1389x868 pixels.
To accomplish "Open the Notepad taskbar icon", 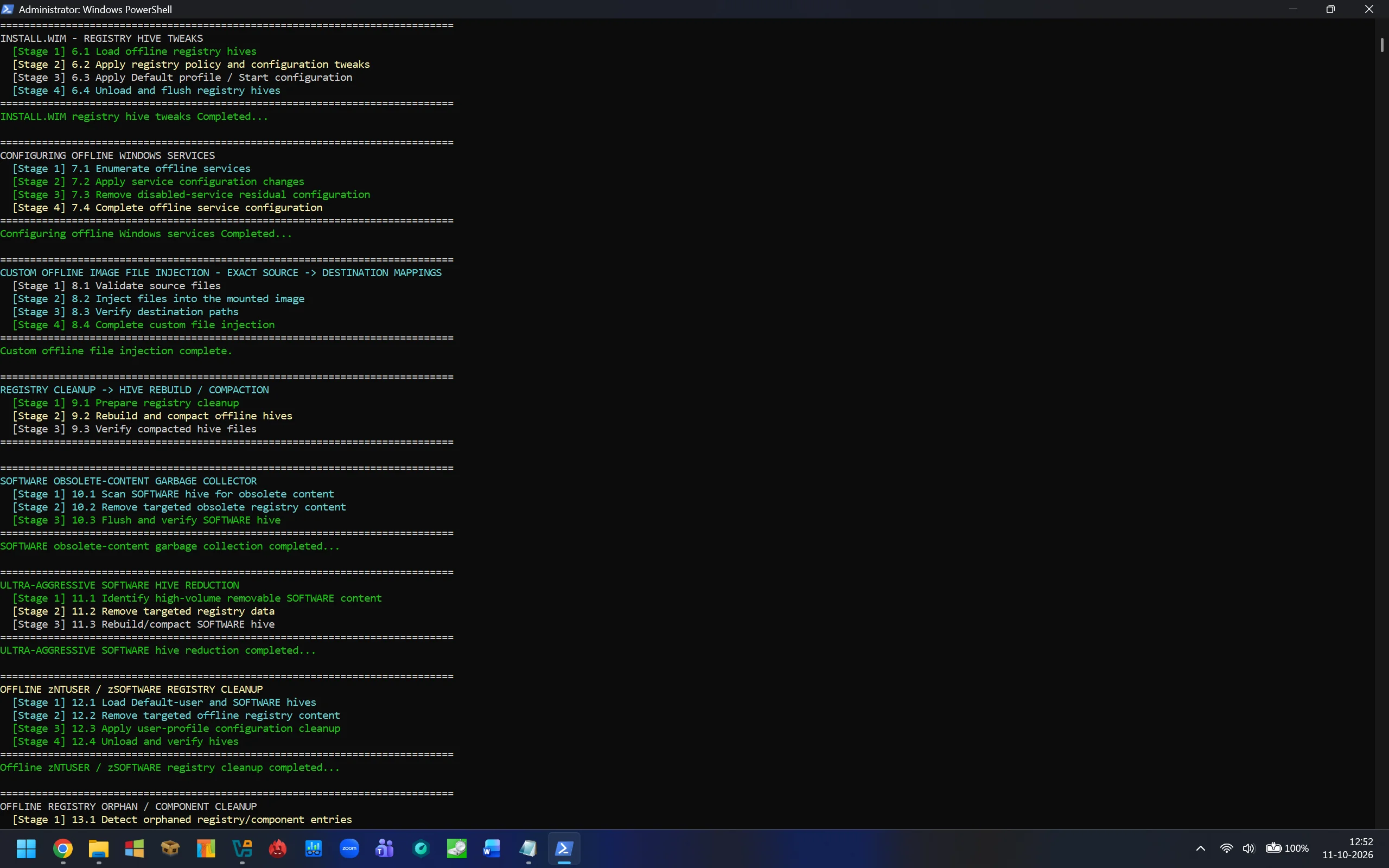I will click(528, 848).
